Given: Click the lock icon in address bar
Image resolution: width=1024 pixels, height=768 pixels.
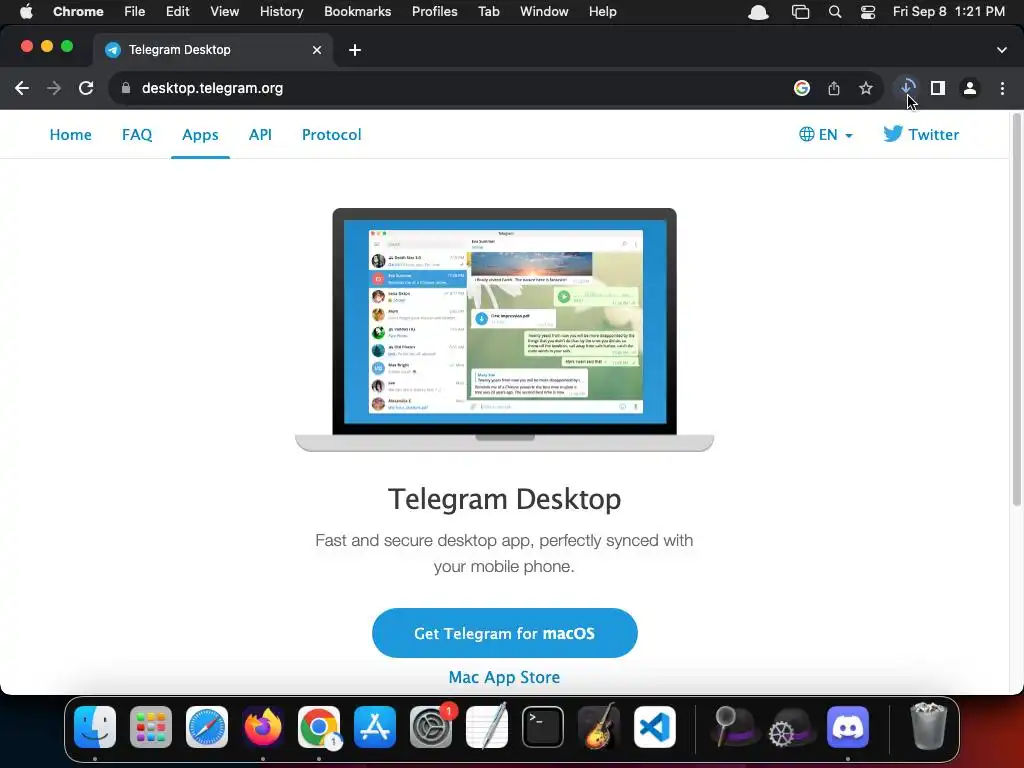Looking at the screenshot, I should pyautogui.click(x=126, y=88).
